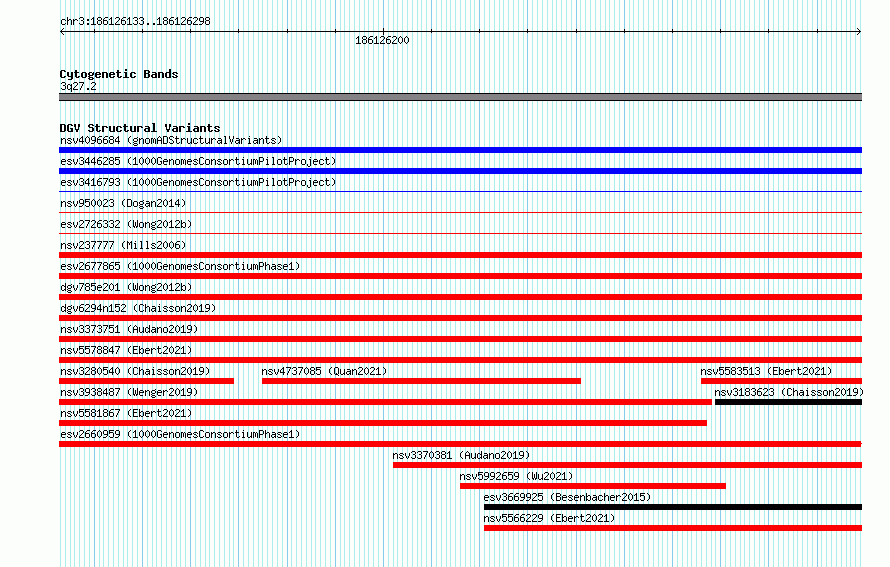Open esv3446285 (1000GenomesConsortiumPilotProject) label

coord(198,161)
